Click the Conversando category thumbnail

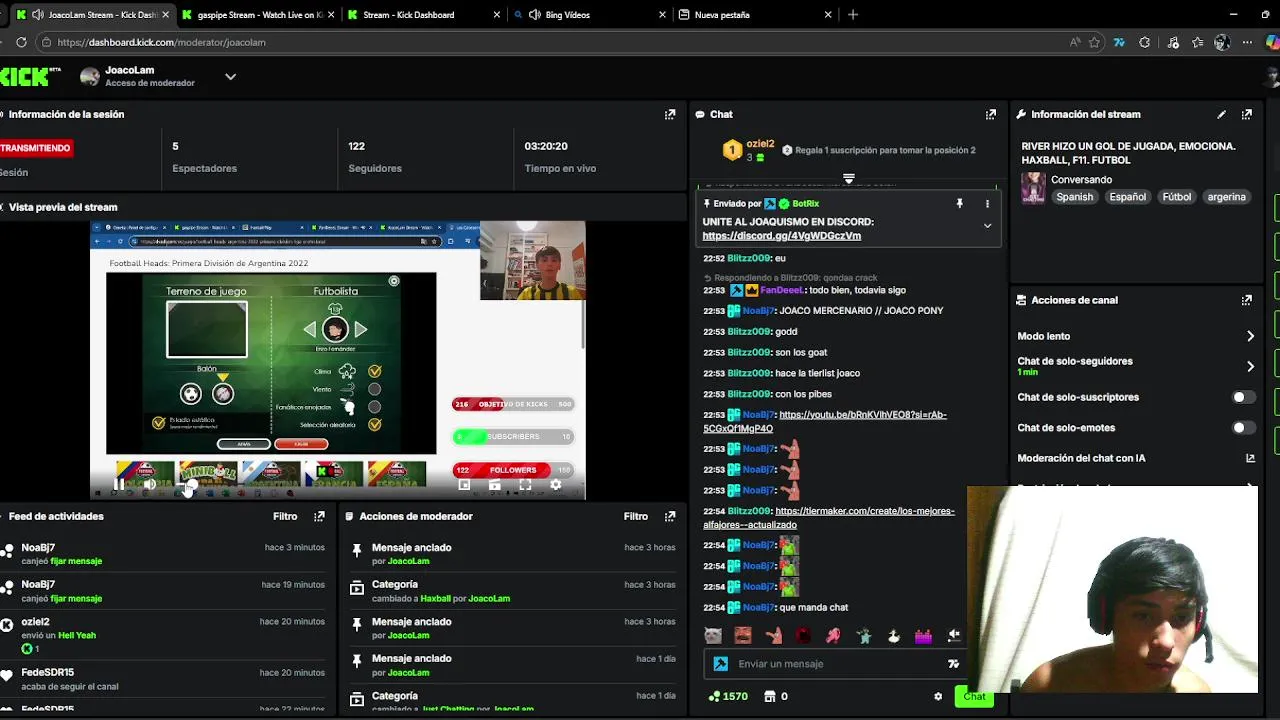point(1032,187)
